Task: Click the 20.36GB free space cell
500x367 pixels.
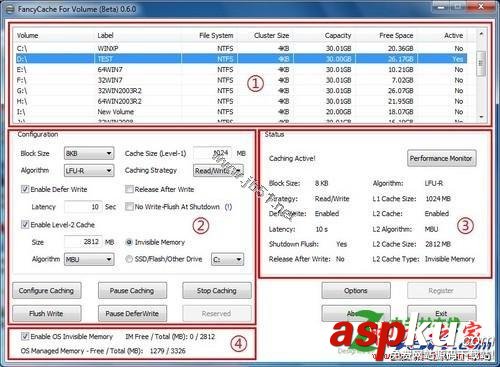Action: coord(400,48)
